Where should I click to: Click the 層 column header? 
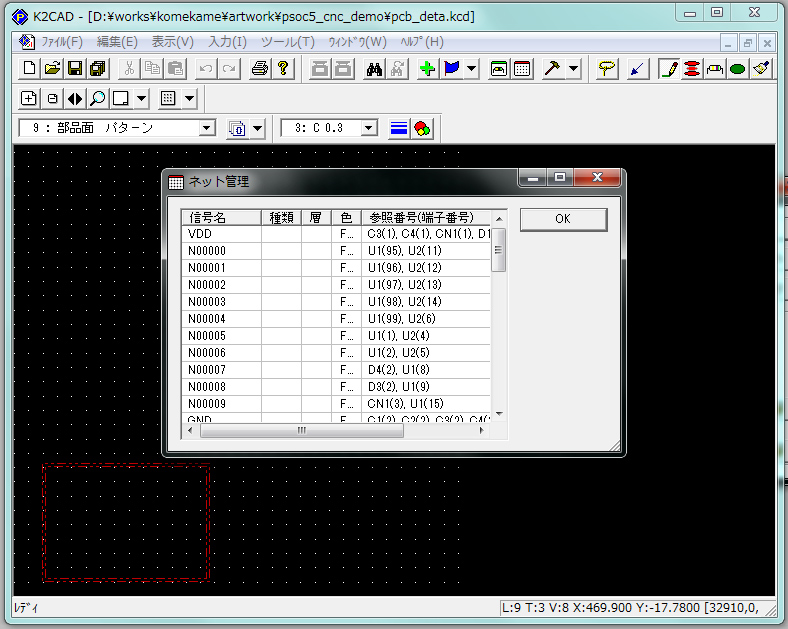pyautogui.click(x=316, y=218)
